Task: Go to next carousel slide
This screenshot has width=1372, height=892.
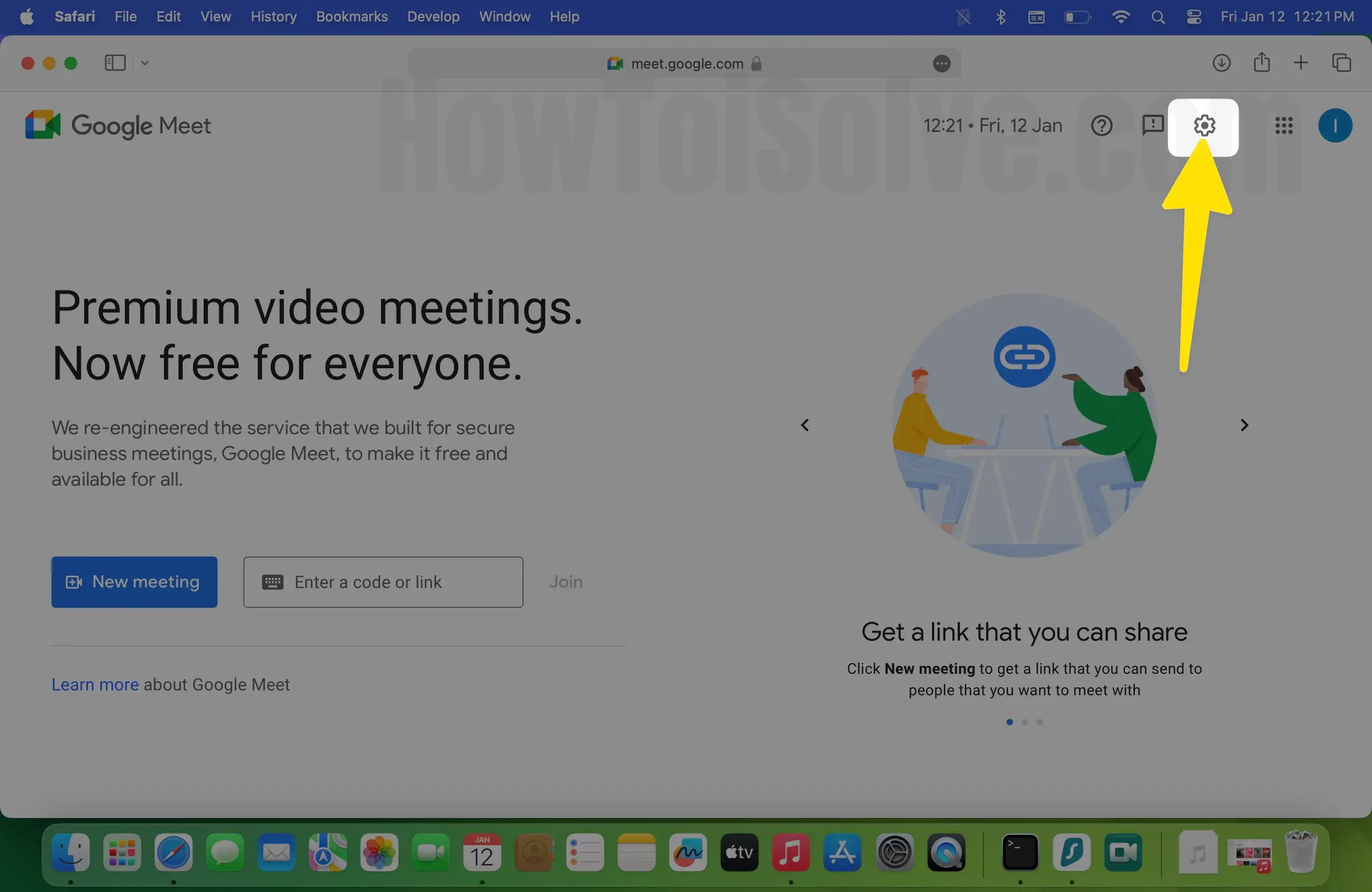Action: pos(1244,426)
